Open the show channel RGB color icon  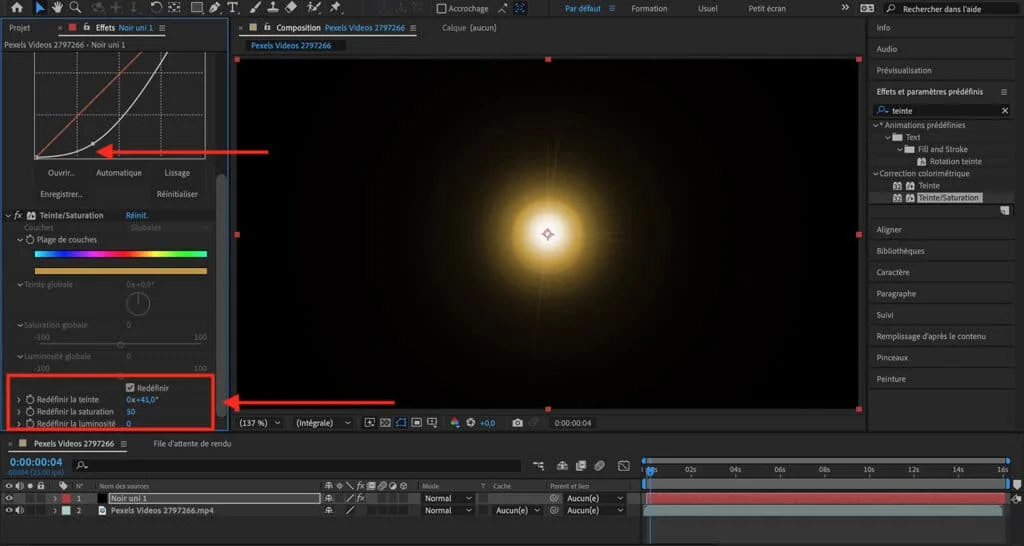[455, 423]
